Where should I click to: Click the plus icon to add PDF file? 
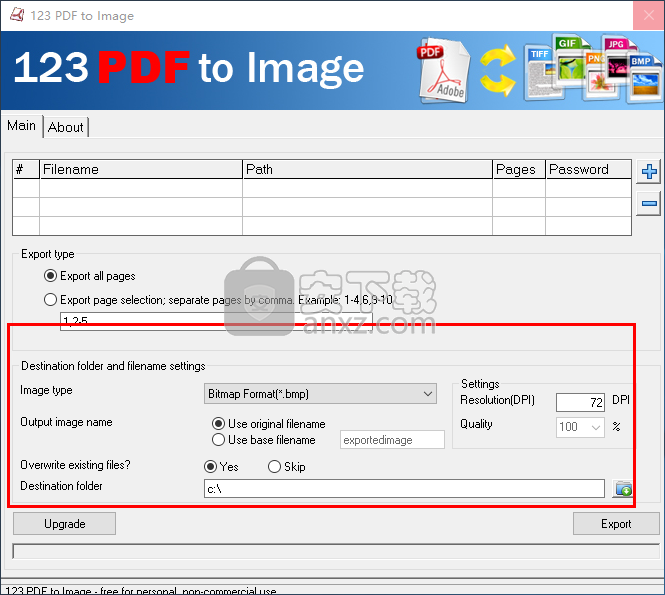click(x=648, y=172)
